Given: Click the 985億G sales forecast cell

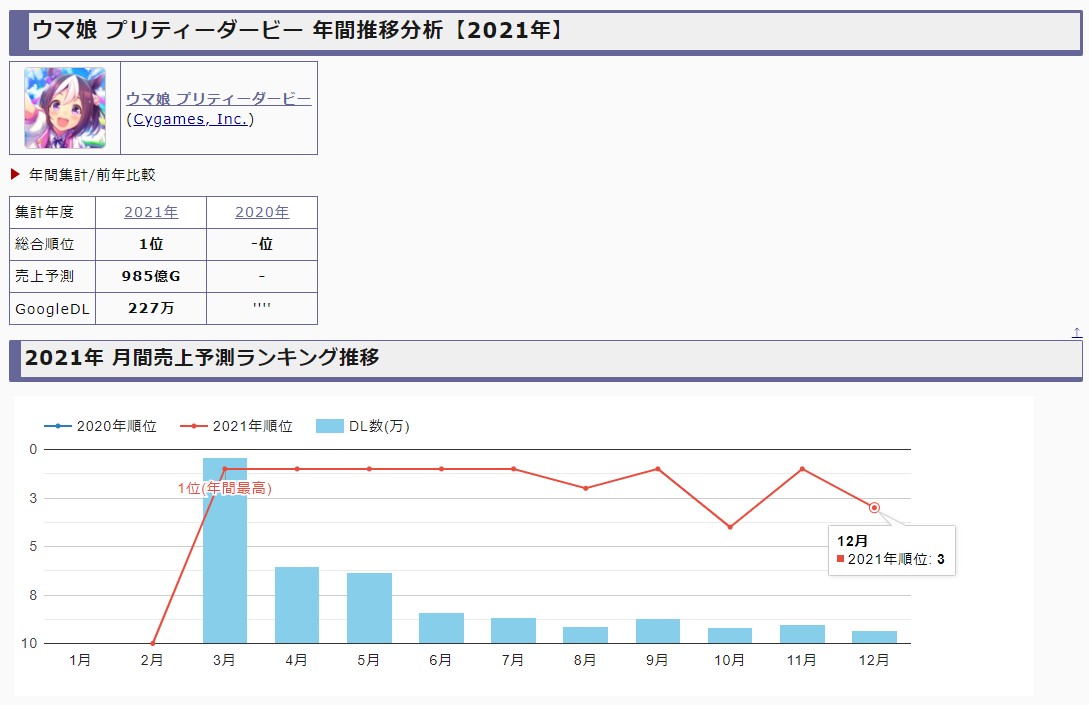Looking at the screenshot, I should pos(151,276).
